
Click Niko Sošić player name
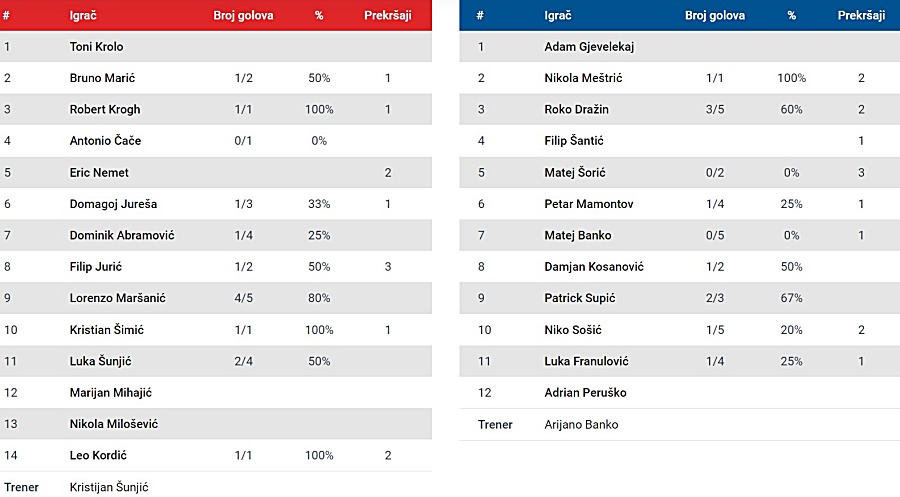point(573,329)
